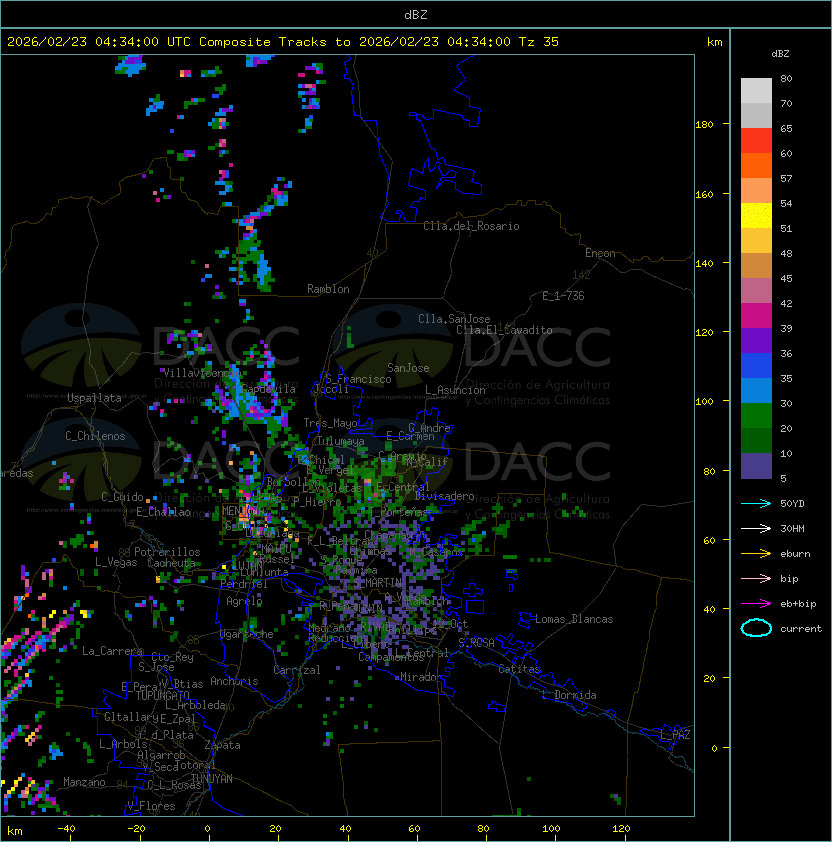The image size is (832, 842).
Task: Click the 'La_Carrera' place label
Action: click(112, 651)
